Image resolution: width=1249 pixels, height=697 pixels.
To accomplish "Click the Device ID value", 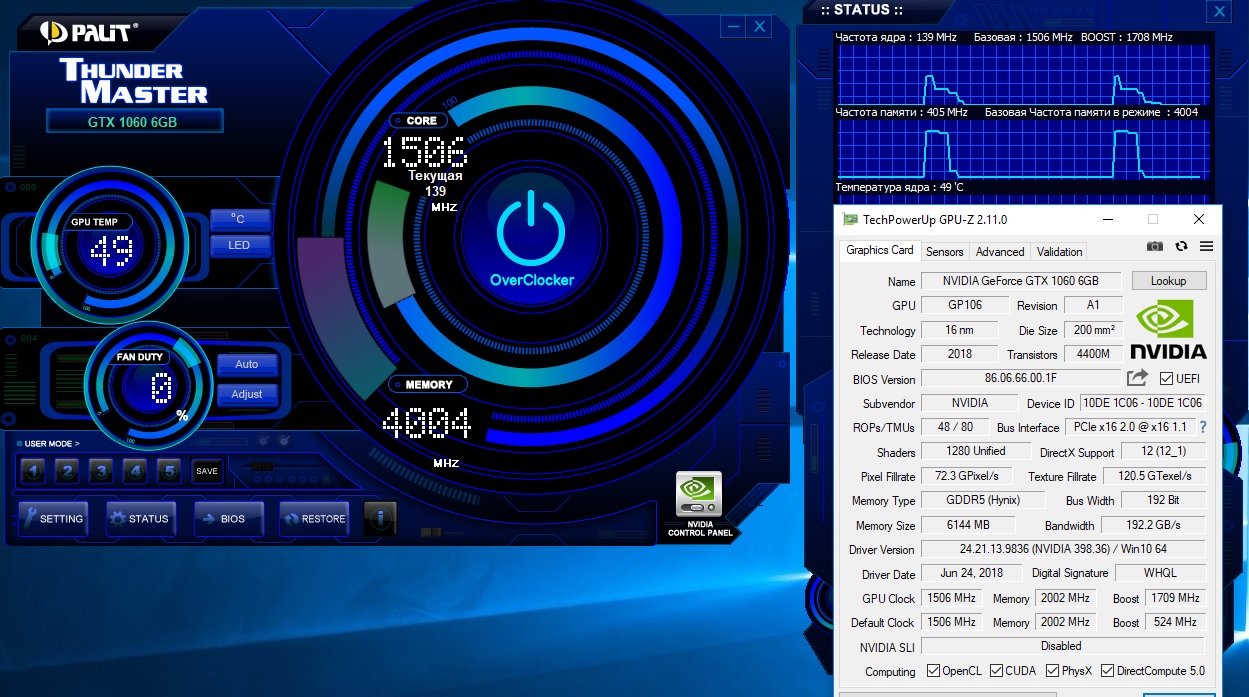I will 1142,403.
